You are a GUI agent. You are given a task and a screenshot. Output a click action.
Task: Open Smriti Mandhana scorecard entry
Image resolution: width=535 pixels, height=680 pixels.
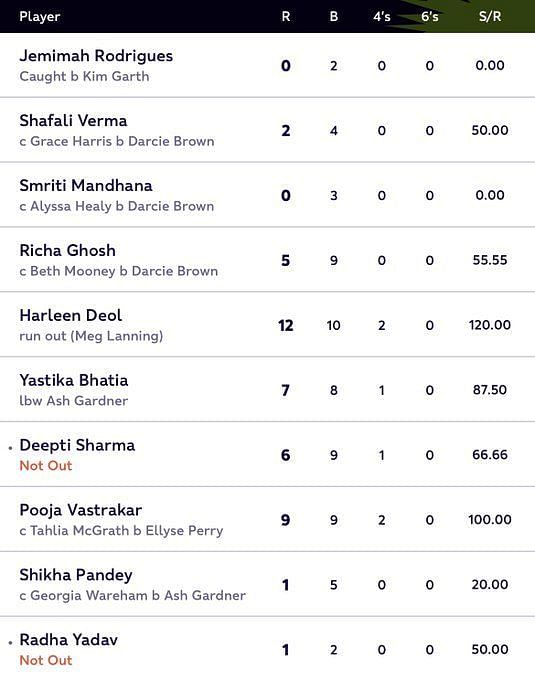(x=268, y=195)
